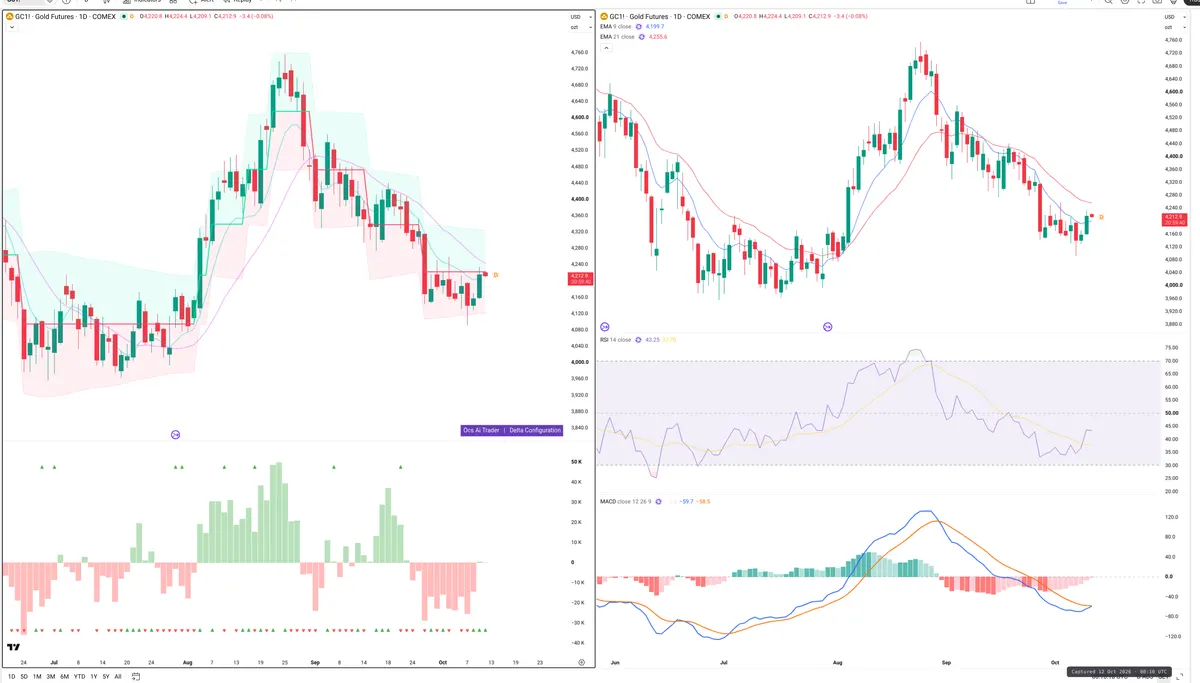Click the Aug label on right time axis
1200x683 pixels.
pyautogui.click(x=837, y=662)
